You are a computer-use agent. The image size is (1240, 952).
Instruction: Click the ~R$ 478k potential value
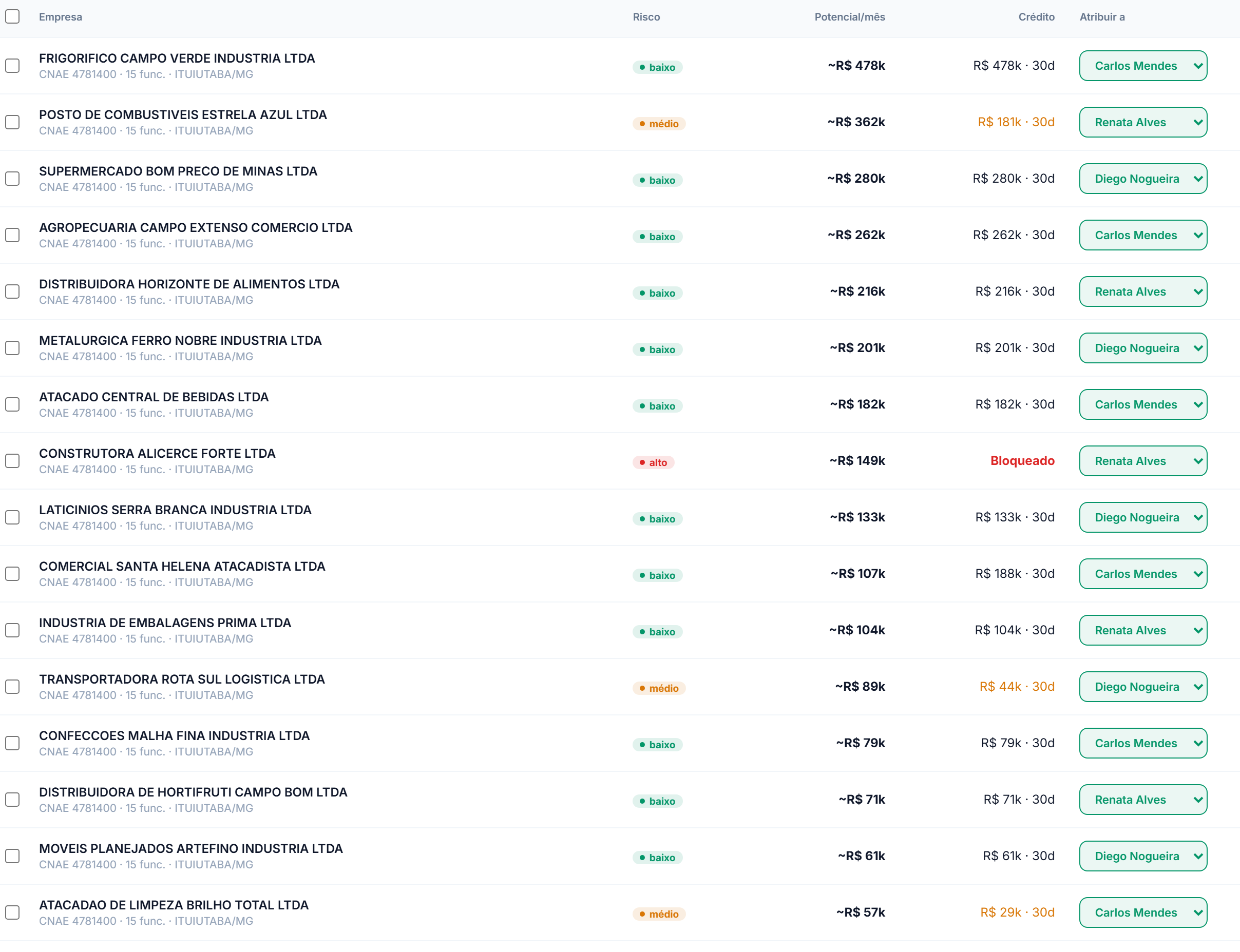point(856,66)
